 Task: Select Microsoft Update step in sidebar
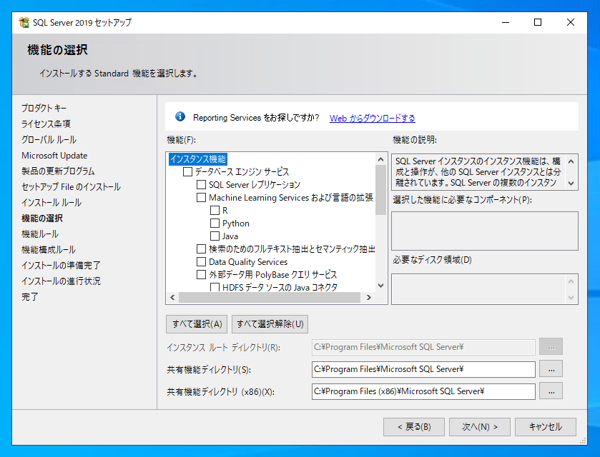coord(54,155)
